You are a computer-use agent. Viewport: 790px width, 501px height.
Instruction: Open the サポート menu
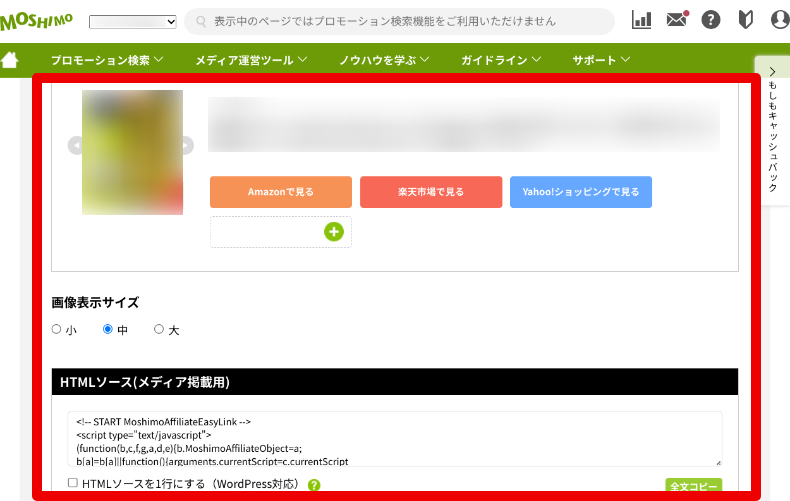coord(601,60)
